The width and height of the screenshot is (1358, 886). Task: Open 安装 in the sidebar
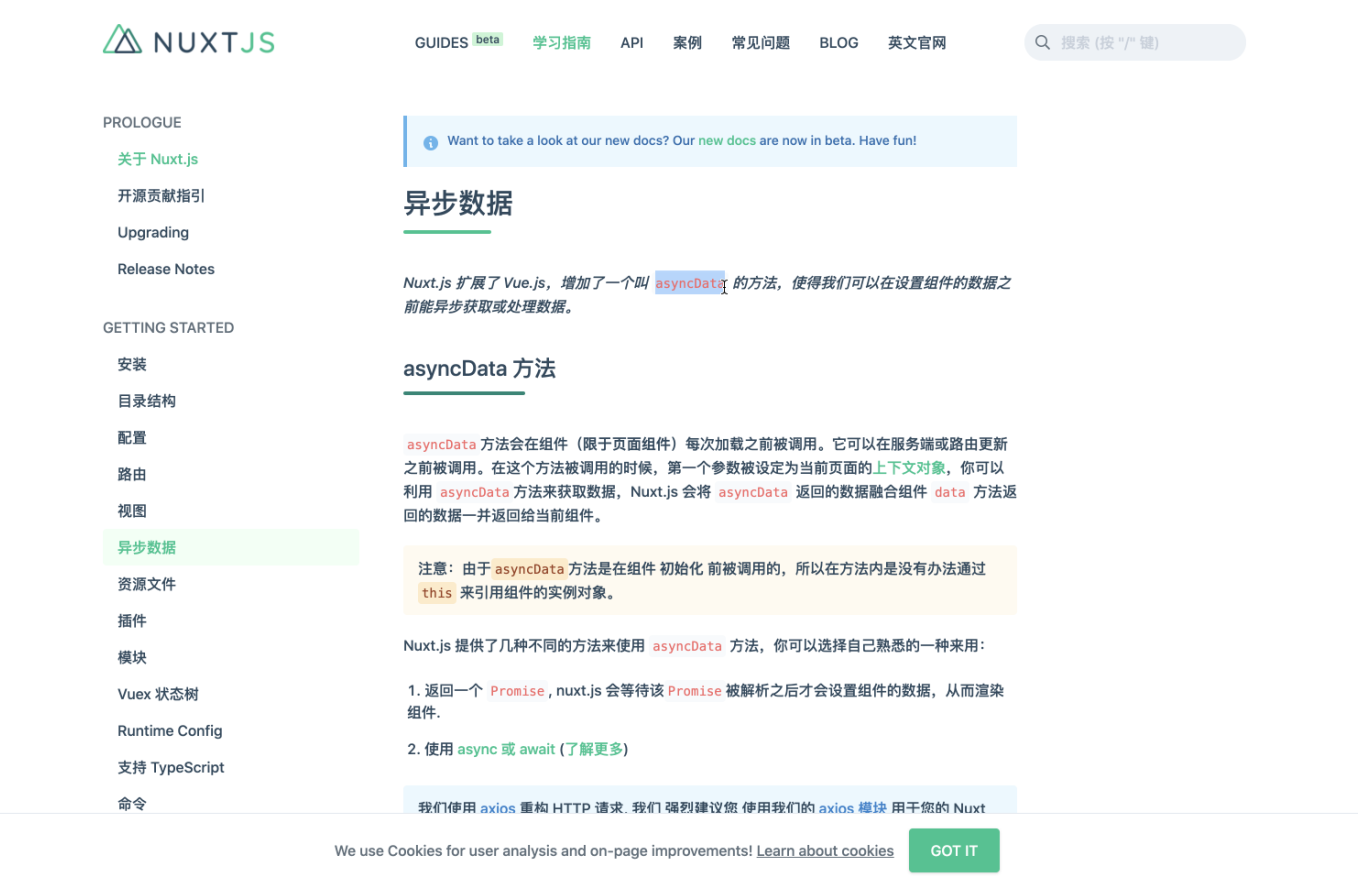click(132, 364)
